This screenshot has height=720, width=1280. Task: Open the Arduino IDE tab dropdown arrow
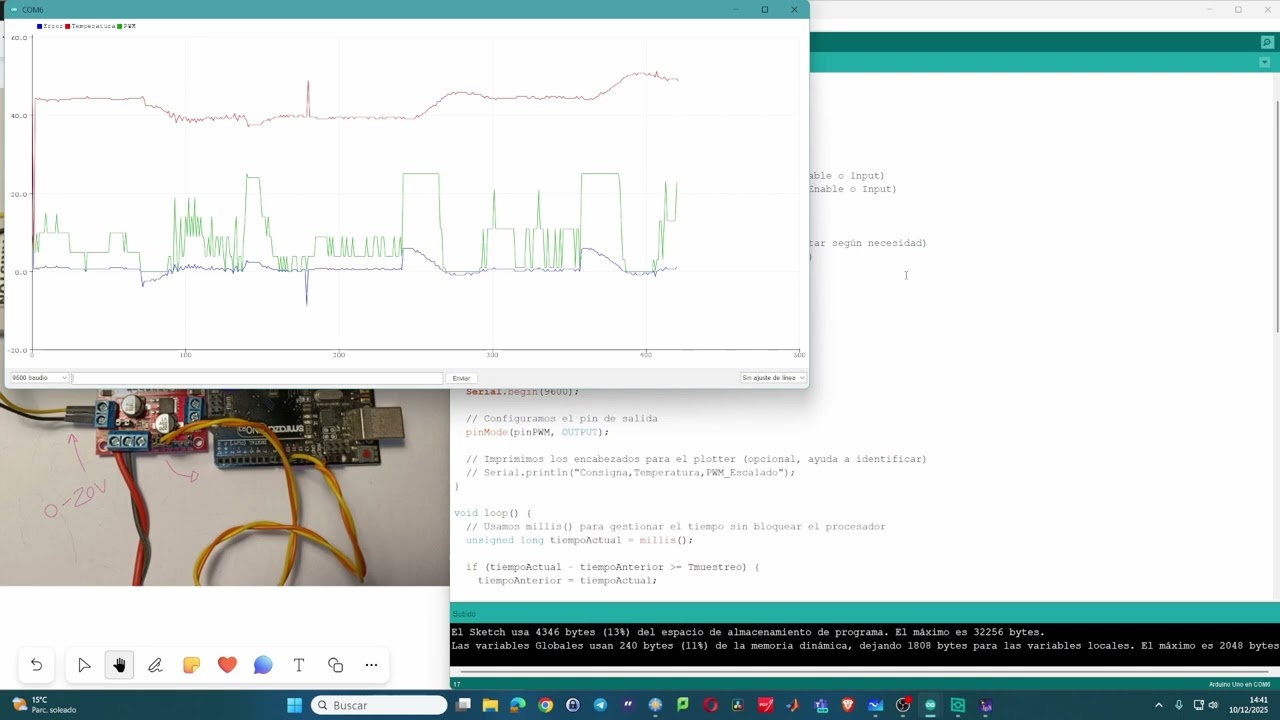(1266, 62)
